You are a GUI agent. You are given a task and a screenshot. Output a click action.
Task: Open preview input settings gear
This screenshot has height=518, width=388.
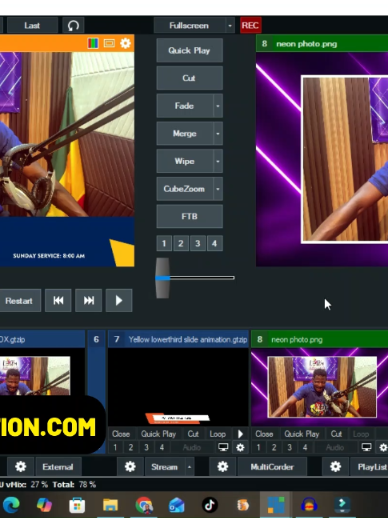tap(125, 43)
